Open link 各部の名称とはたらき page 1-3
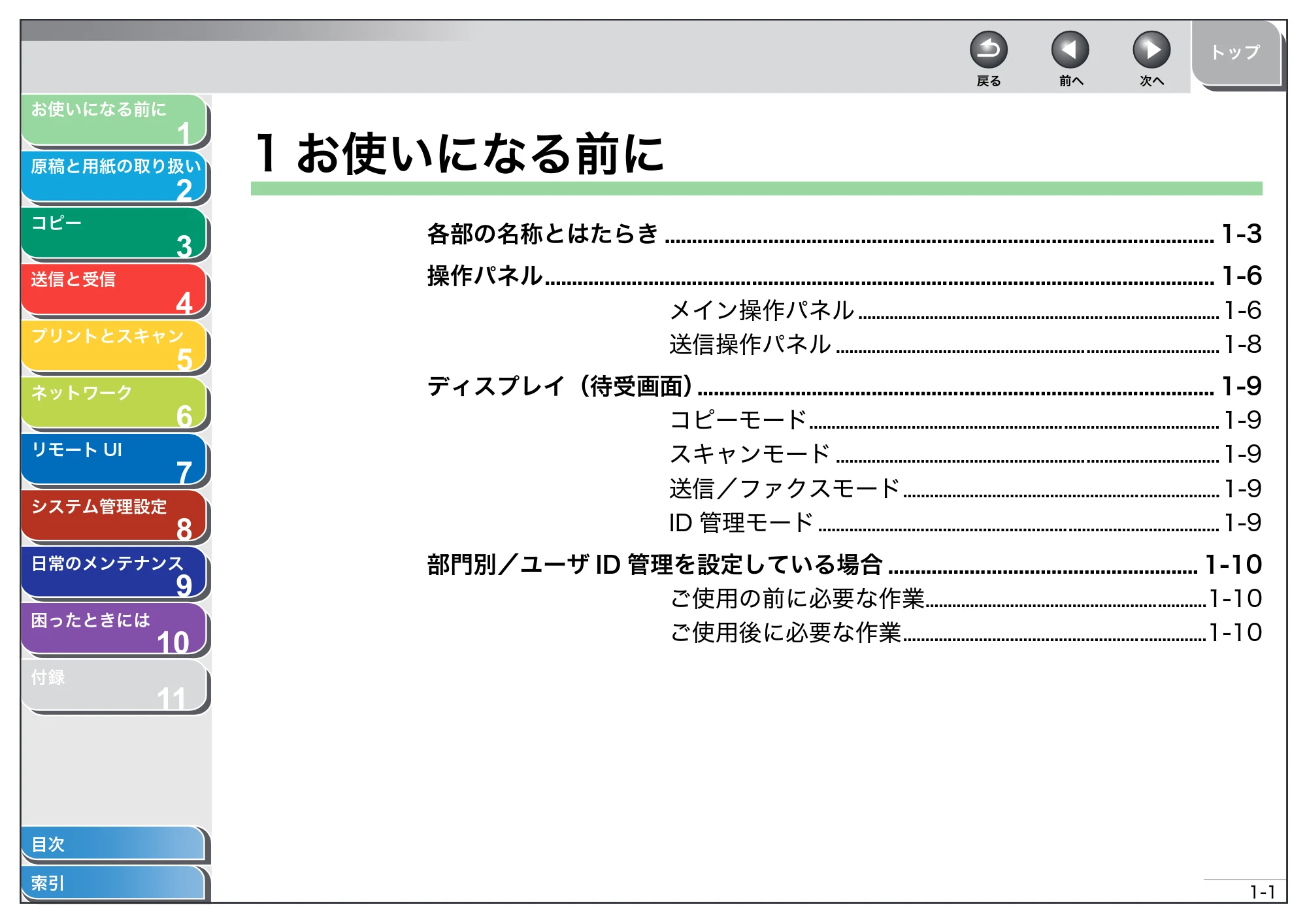 (x=844, y=234)
